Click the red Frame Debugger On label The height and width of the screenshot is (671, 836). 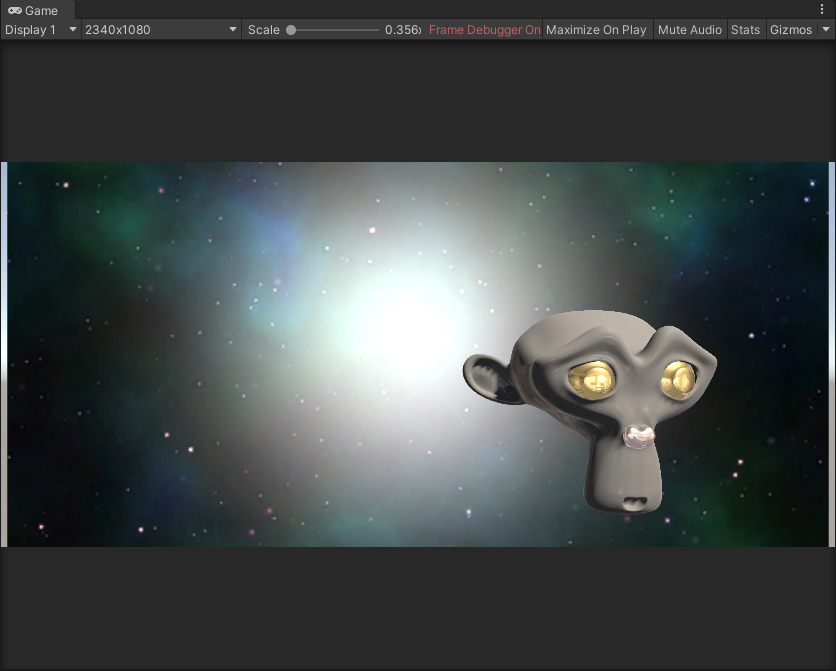pyautogui.click(x=484, y=30)
